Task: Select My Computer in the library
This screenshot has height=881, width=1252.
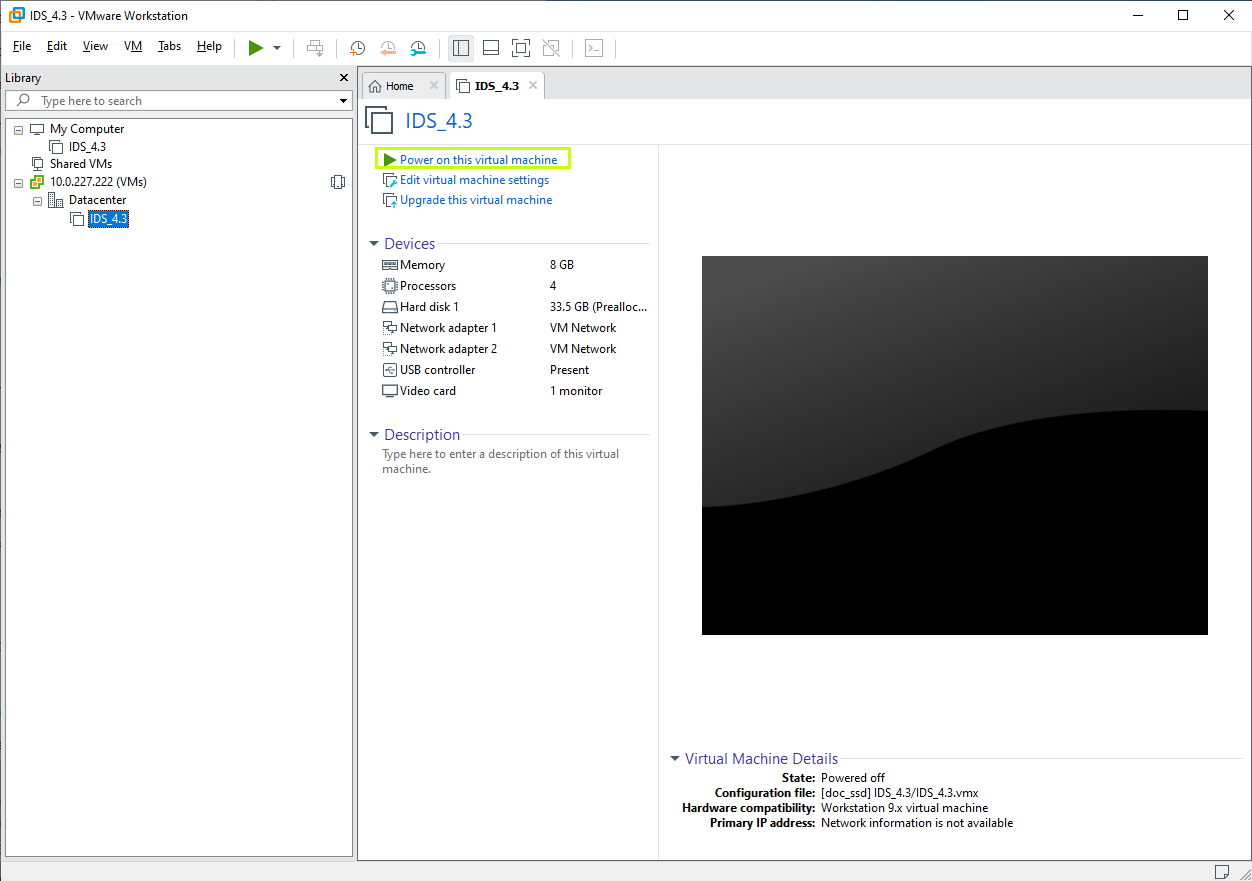Action: click(87, 129)
